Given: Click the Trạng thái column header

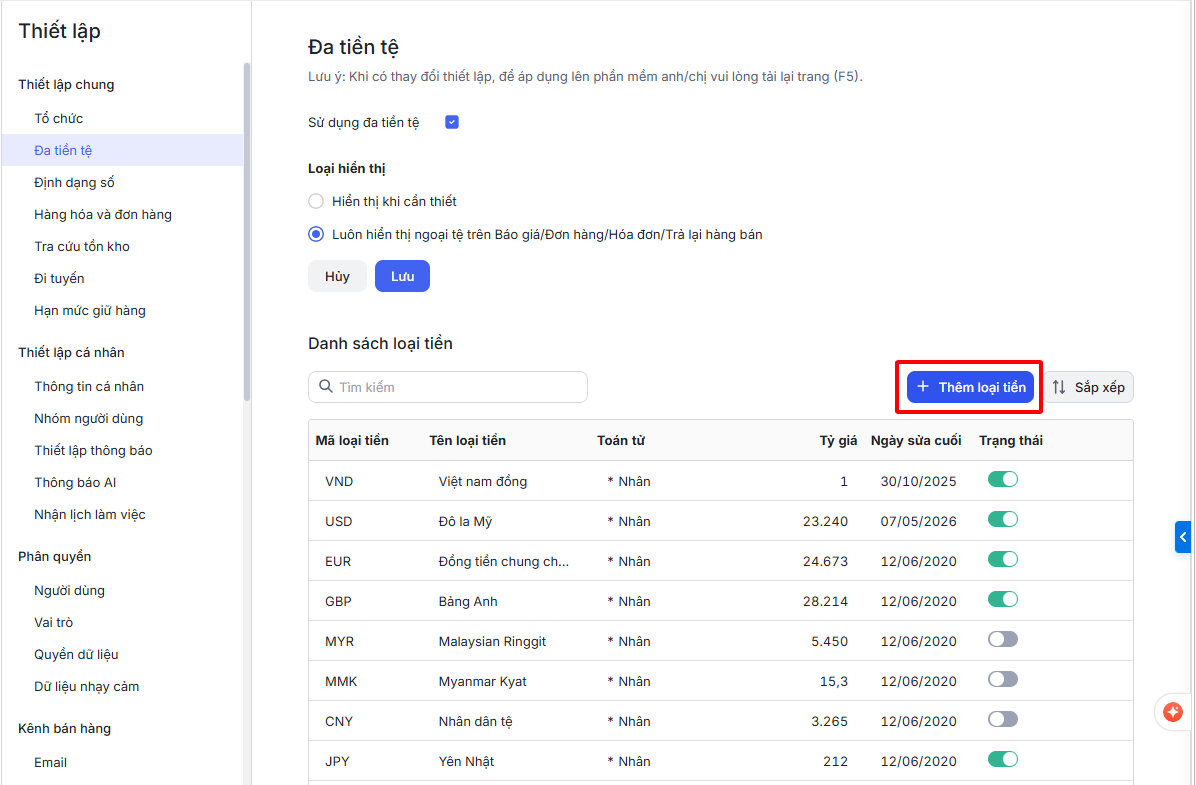Looking at the screenshot, I should coord(1011,440).
